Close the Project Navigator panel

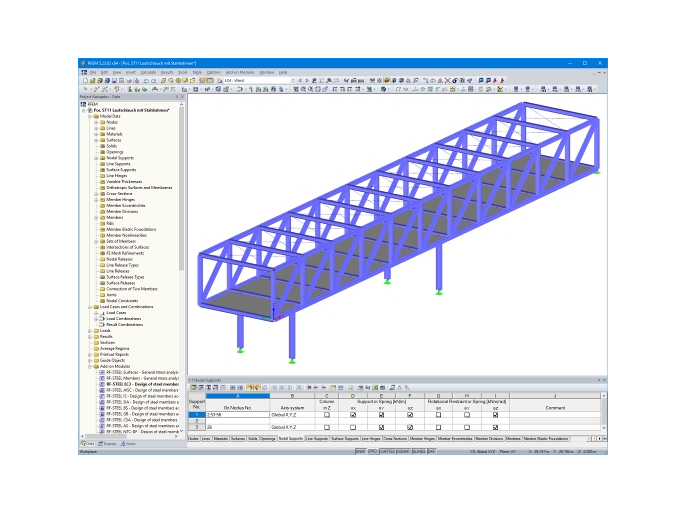pyautogui.click(x=182, y=97)
